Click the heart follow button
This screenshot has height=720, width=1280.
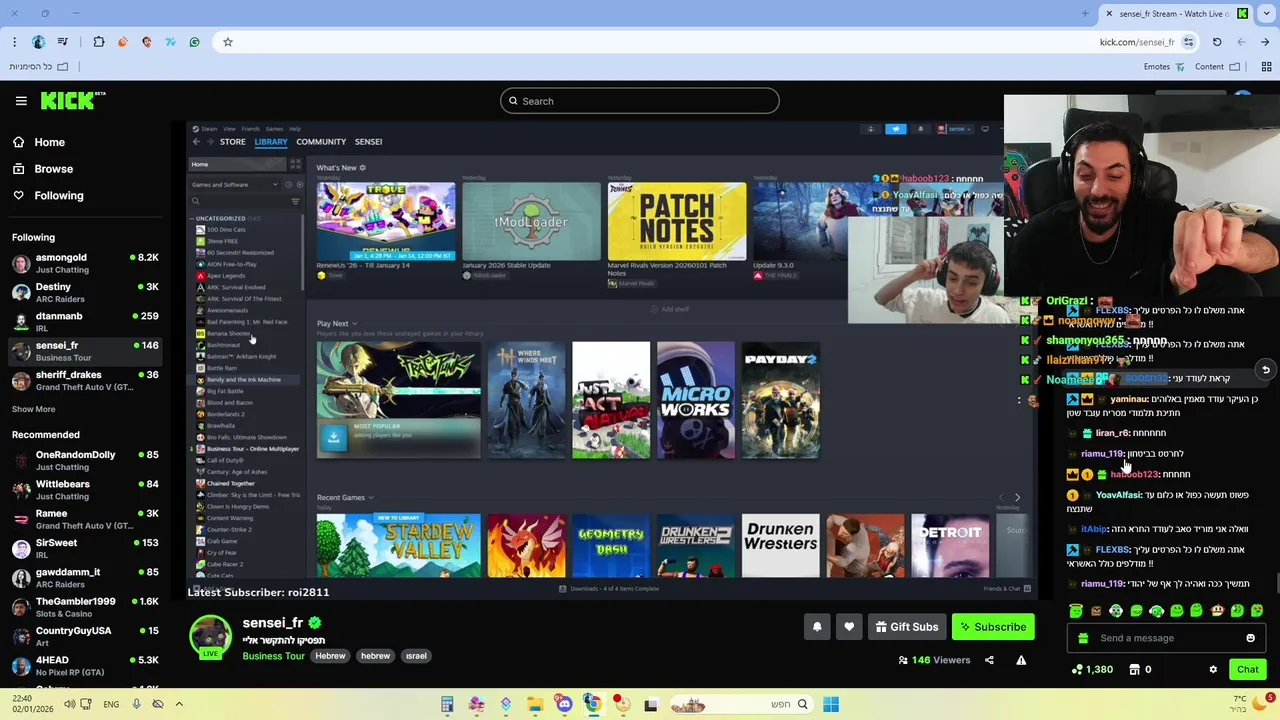[849, 627]
